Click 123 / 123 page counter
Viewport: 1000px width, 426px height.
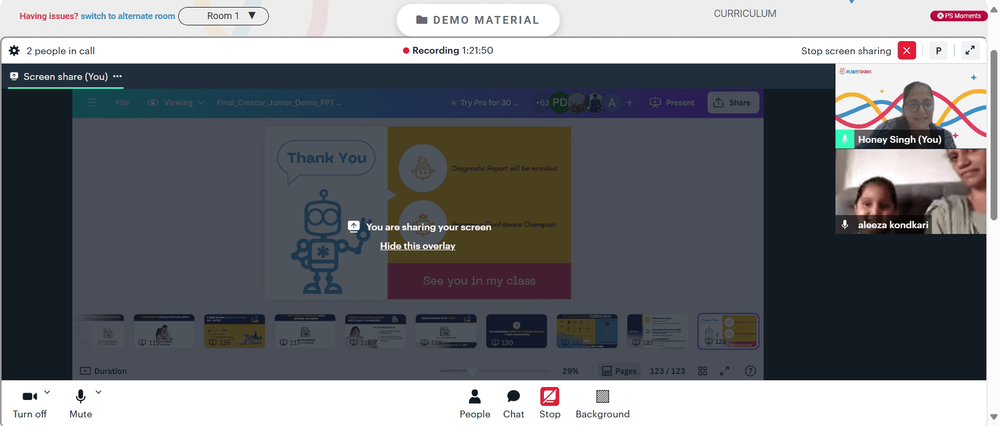pos(667,371)
